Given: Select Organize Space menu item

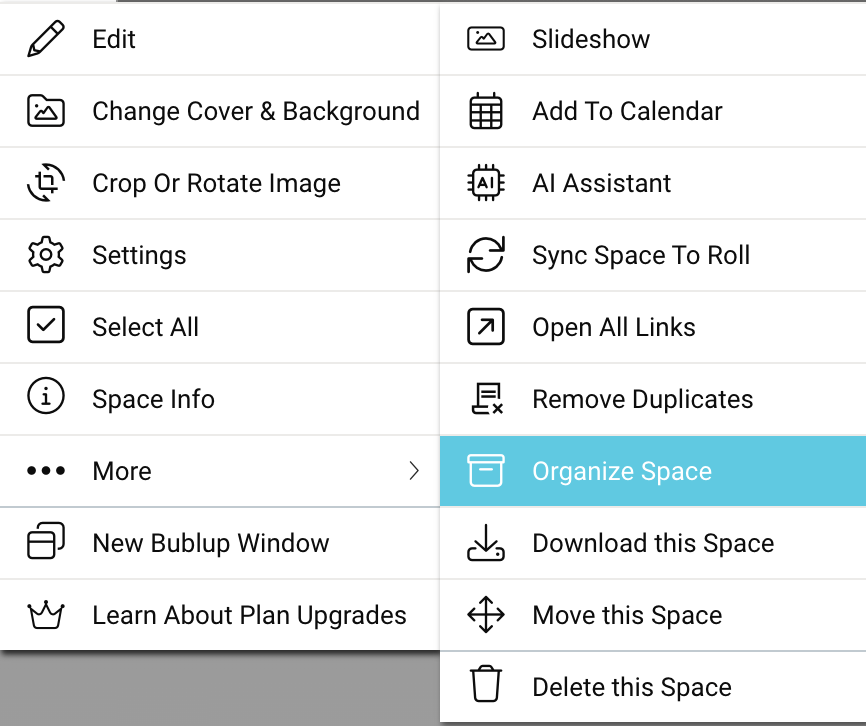Looking at the screenshot, I should [x=621, y=471].
